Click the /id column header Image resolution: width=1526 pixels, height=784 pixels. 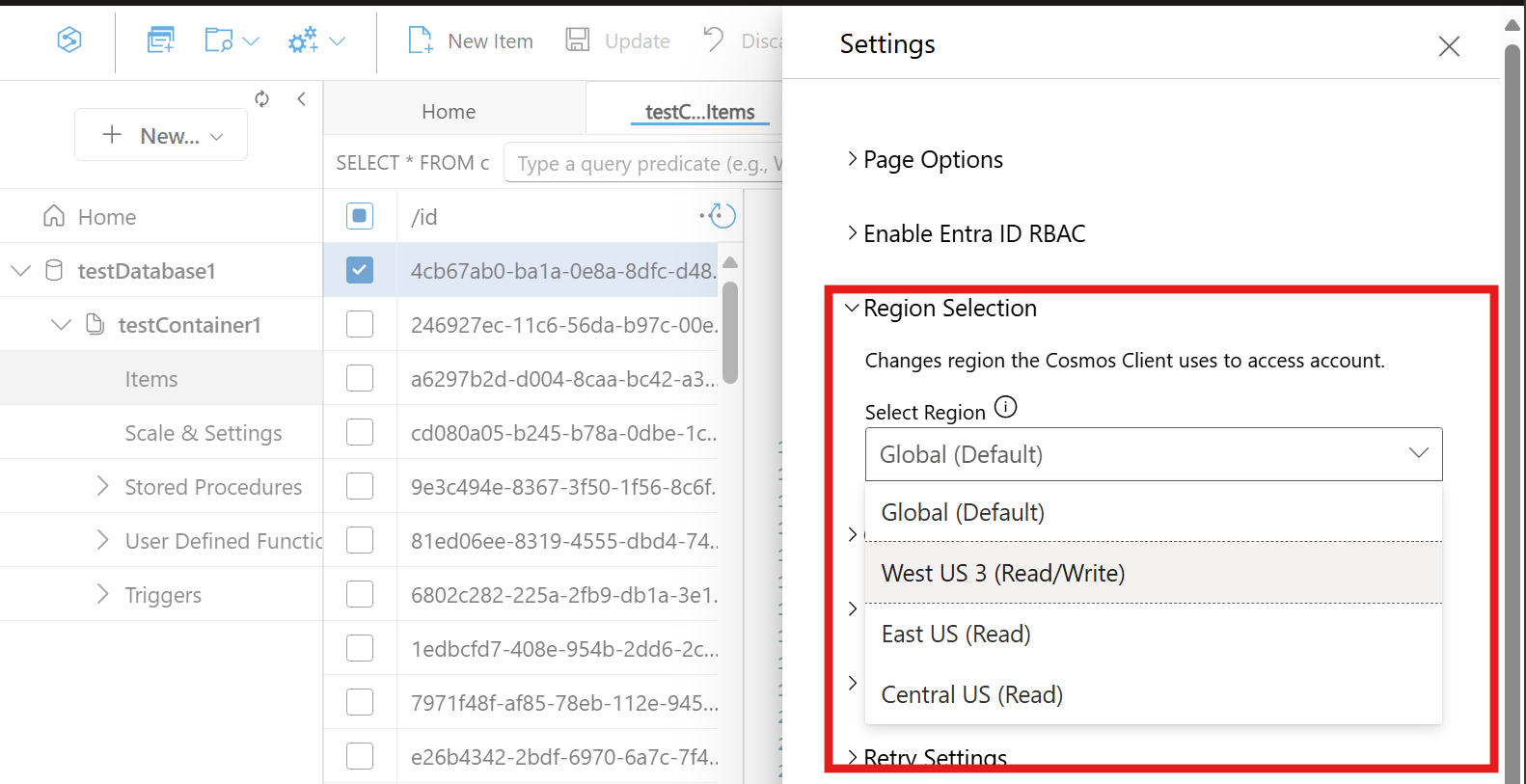(x=424, y=217)
